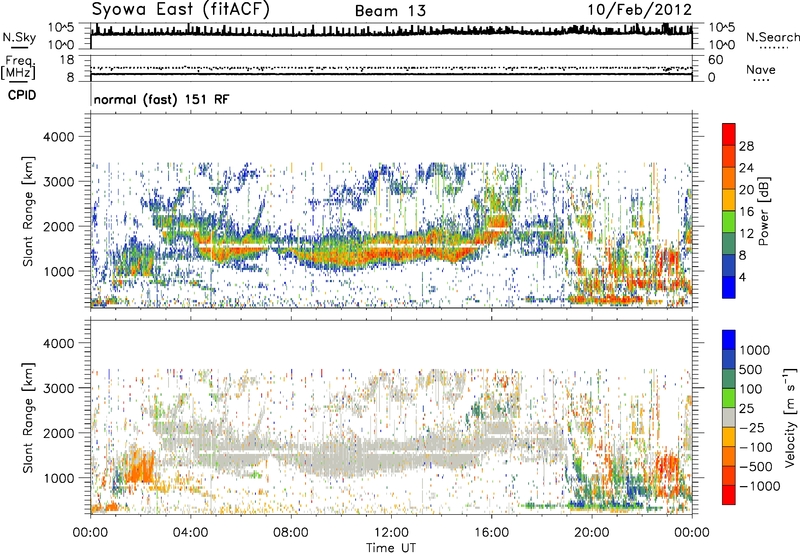The height and width of the screenshot is (554, 800).
Task: Click the '-25' tick on Velocity colorbar
Action: coord(751,428)
